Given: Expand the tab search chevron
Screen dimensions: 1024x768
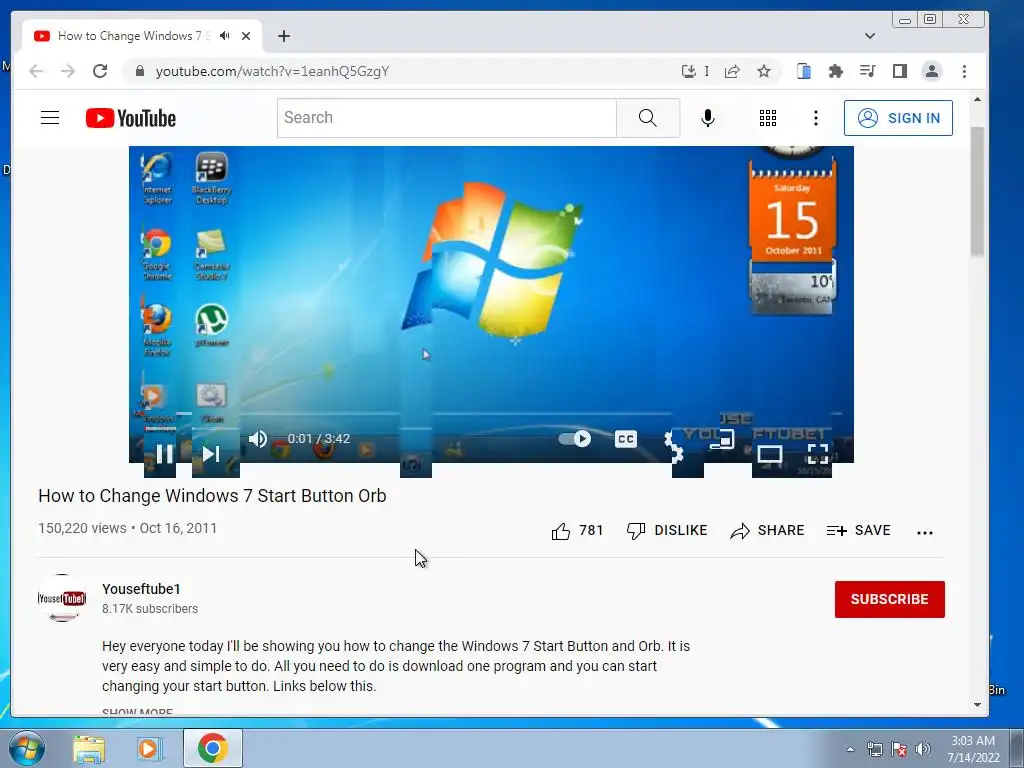Looking at the screenshot, I should pyautogui.click(x=869, y=36).
